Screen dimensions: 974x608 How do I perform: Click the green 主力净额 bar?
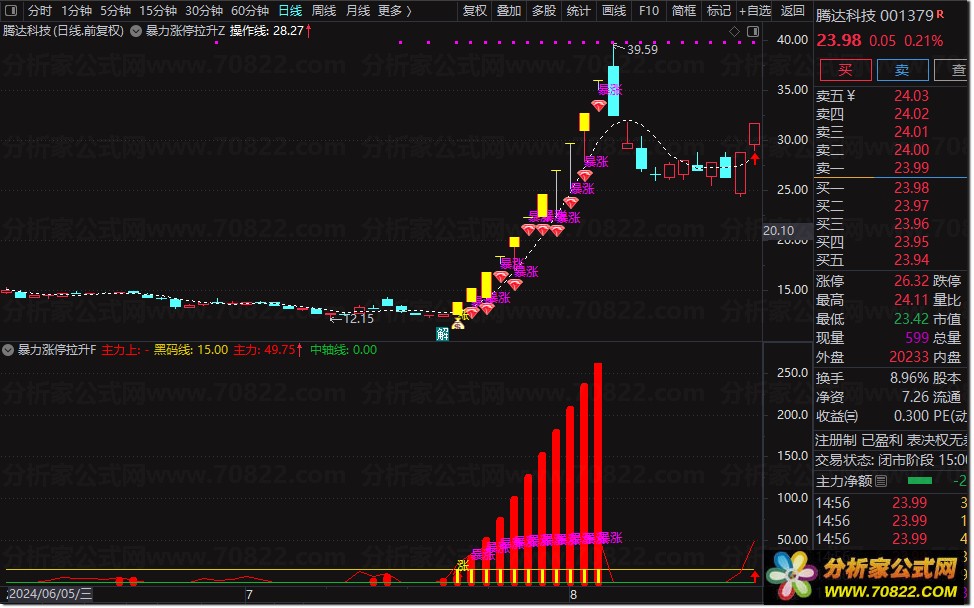919,481
